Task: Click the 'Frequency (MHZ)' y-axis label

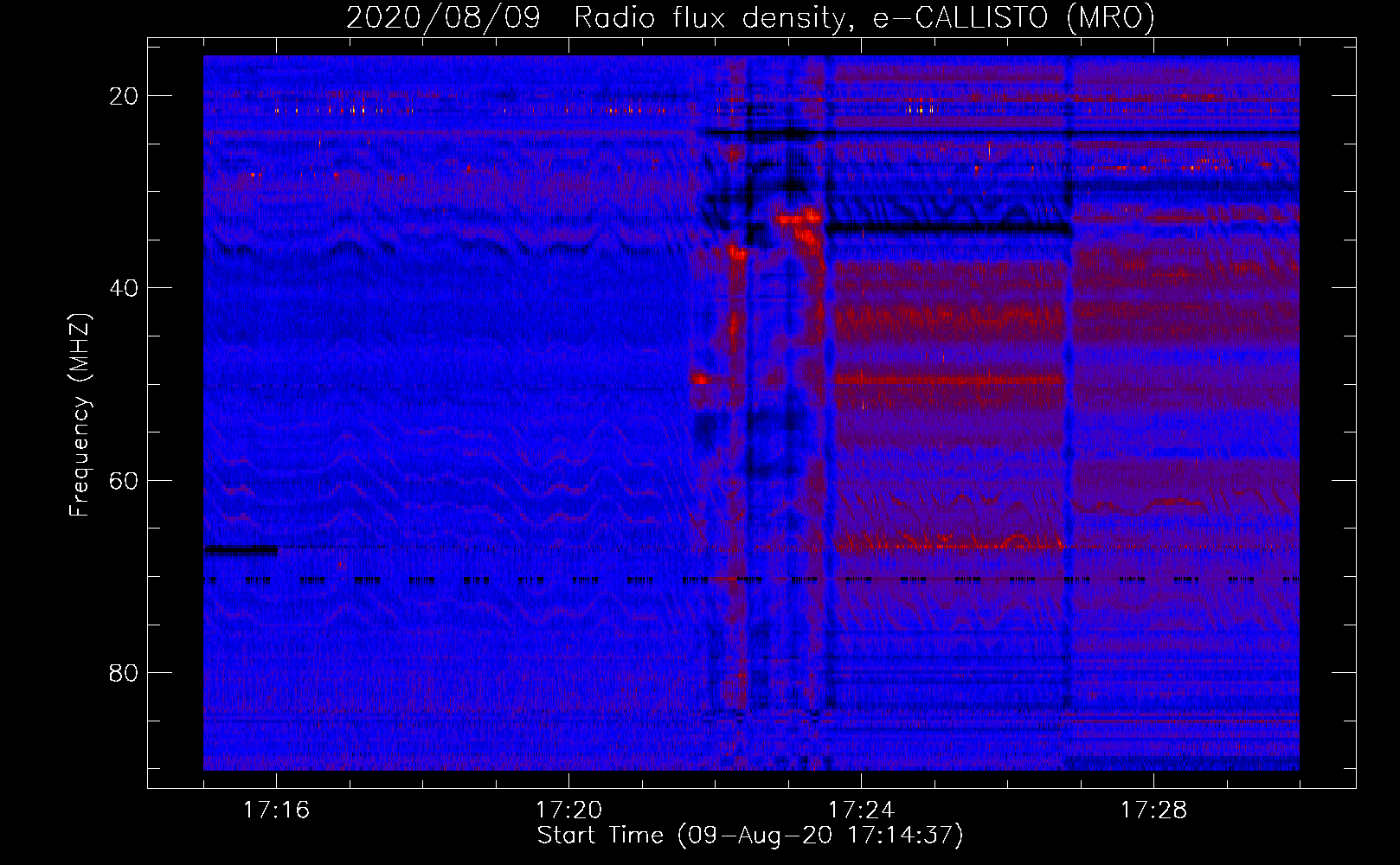Action: [80, 415]
